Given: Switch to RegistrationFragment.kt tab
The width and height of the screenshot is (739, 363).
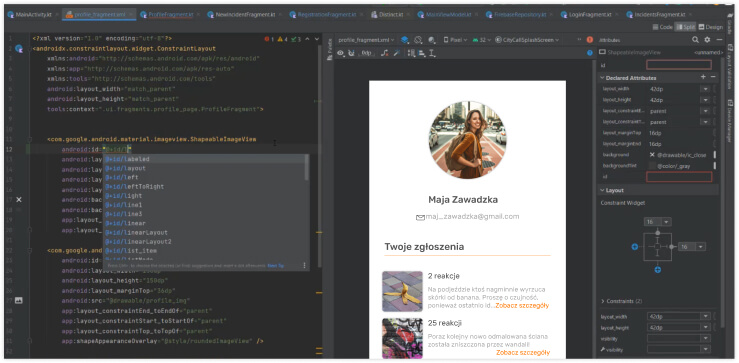Looking at the screenshot, I should tap(326, 15).
